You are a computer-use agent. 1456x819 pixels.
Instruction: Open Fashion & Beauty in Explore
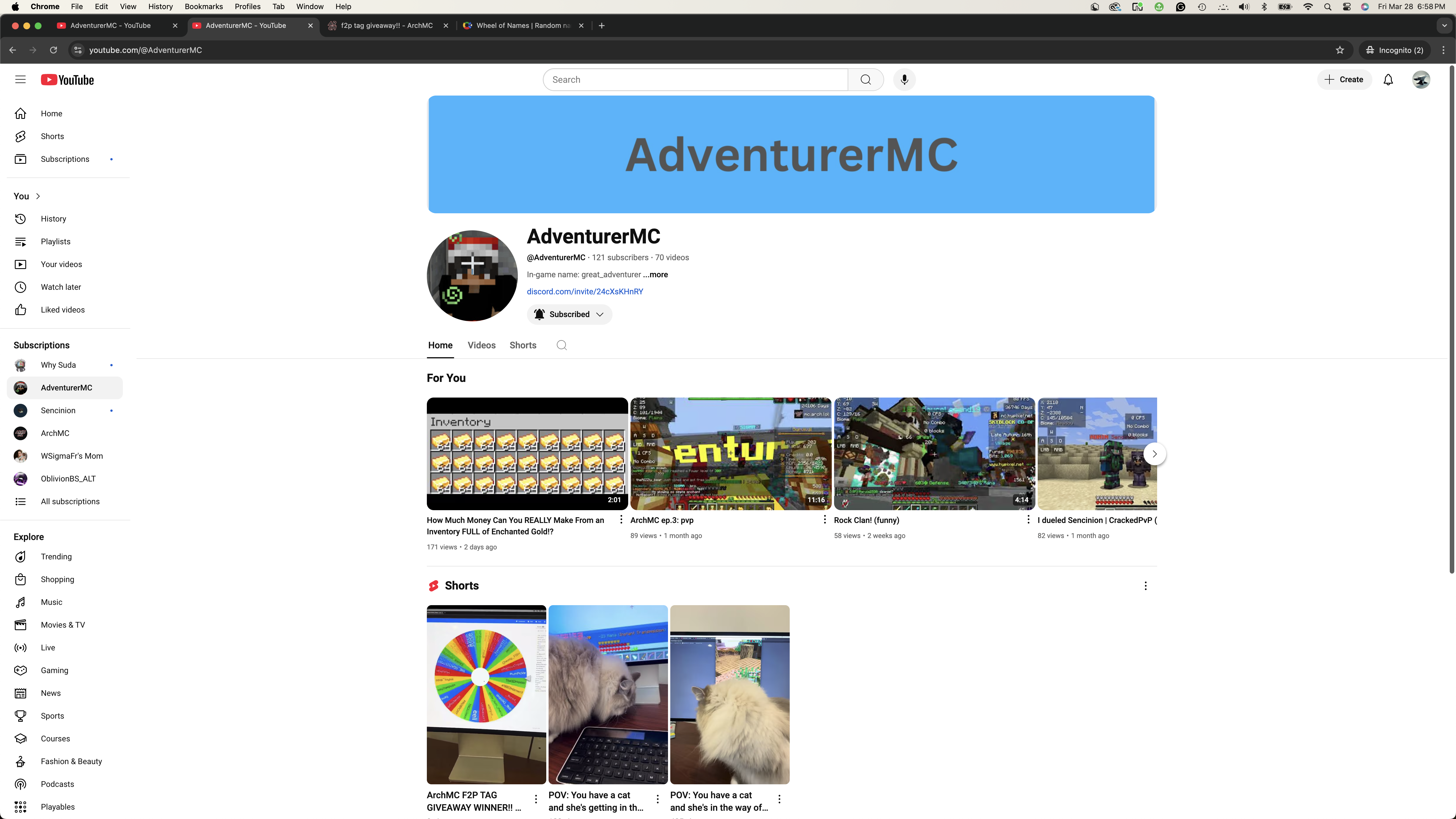click(x=65, y=761)
